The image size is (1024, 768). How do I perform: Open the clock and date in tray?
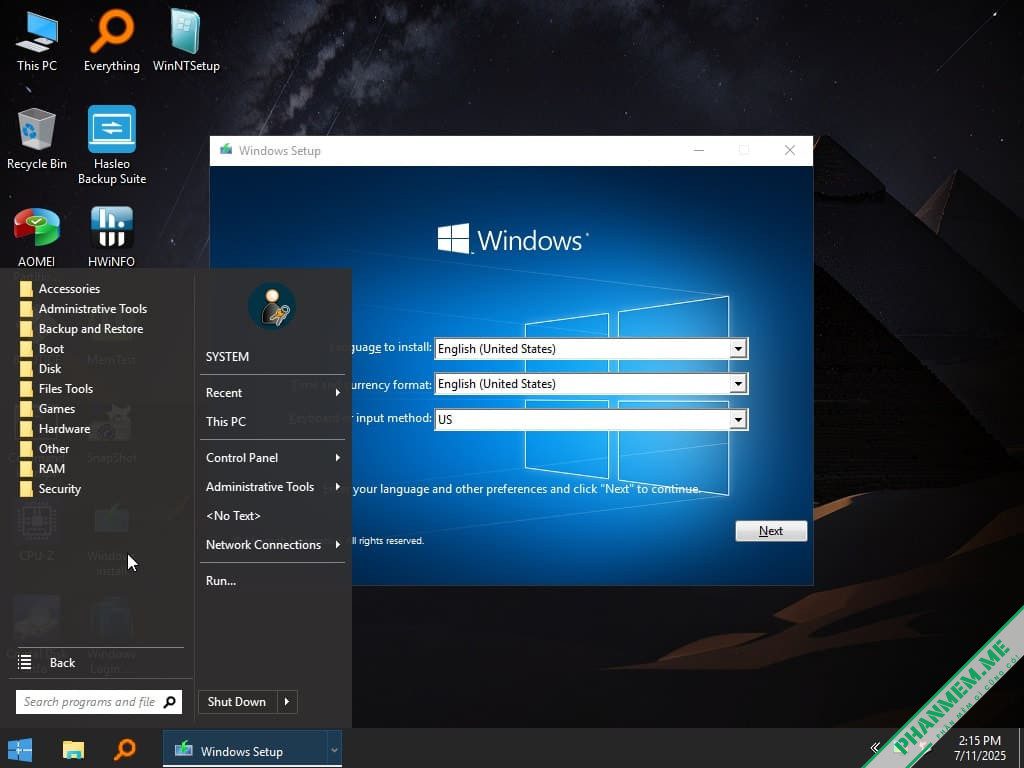(x=980, y=748)
